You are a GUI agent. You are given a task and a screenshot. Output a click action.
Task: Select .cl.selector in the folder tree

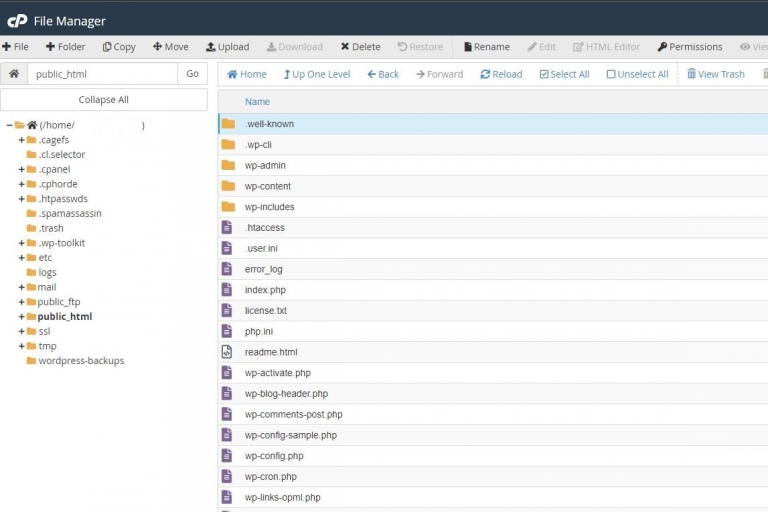click(62, 155)
